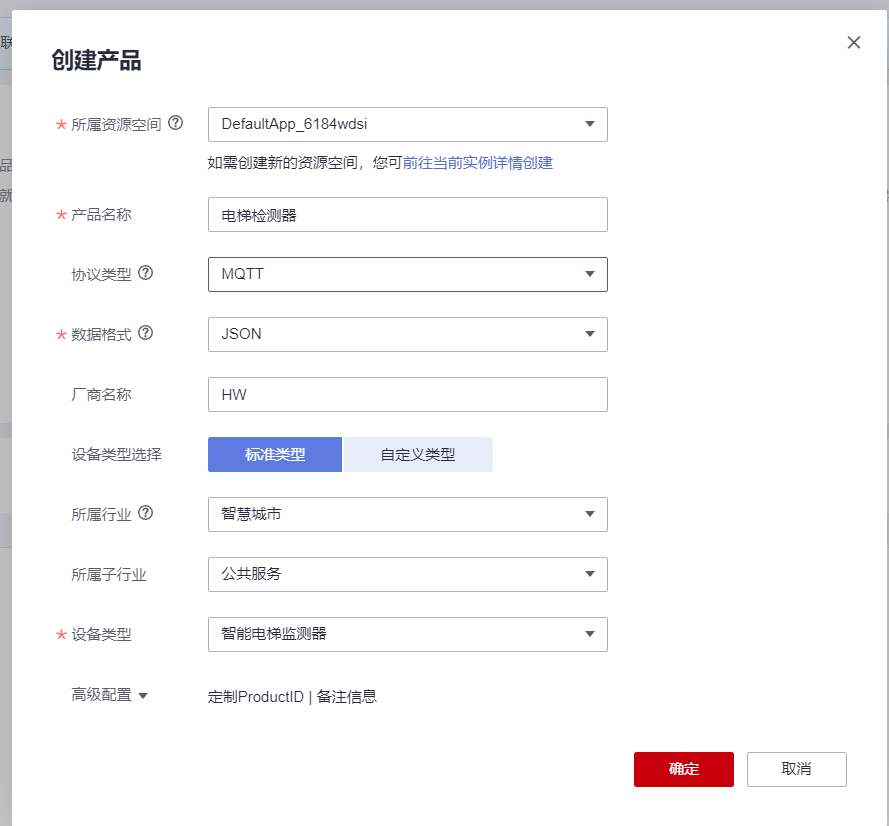Click help icon next to 所属资源空间
889x826 pixels.
pos(176,123)
